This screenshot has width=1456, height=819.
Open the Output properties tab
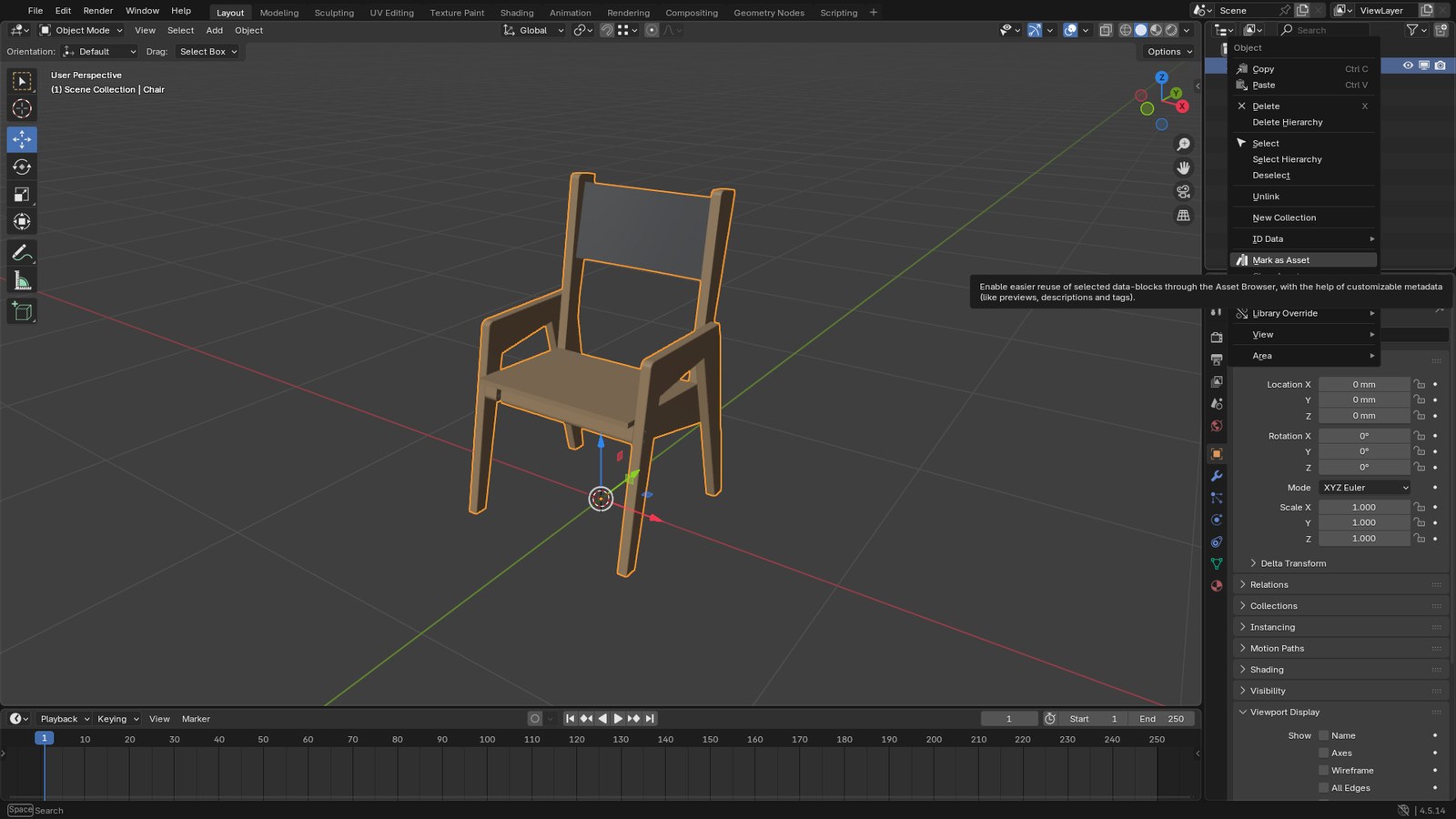1217,359
